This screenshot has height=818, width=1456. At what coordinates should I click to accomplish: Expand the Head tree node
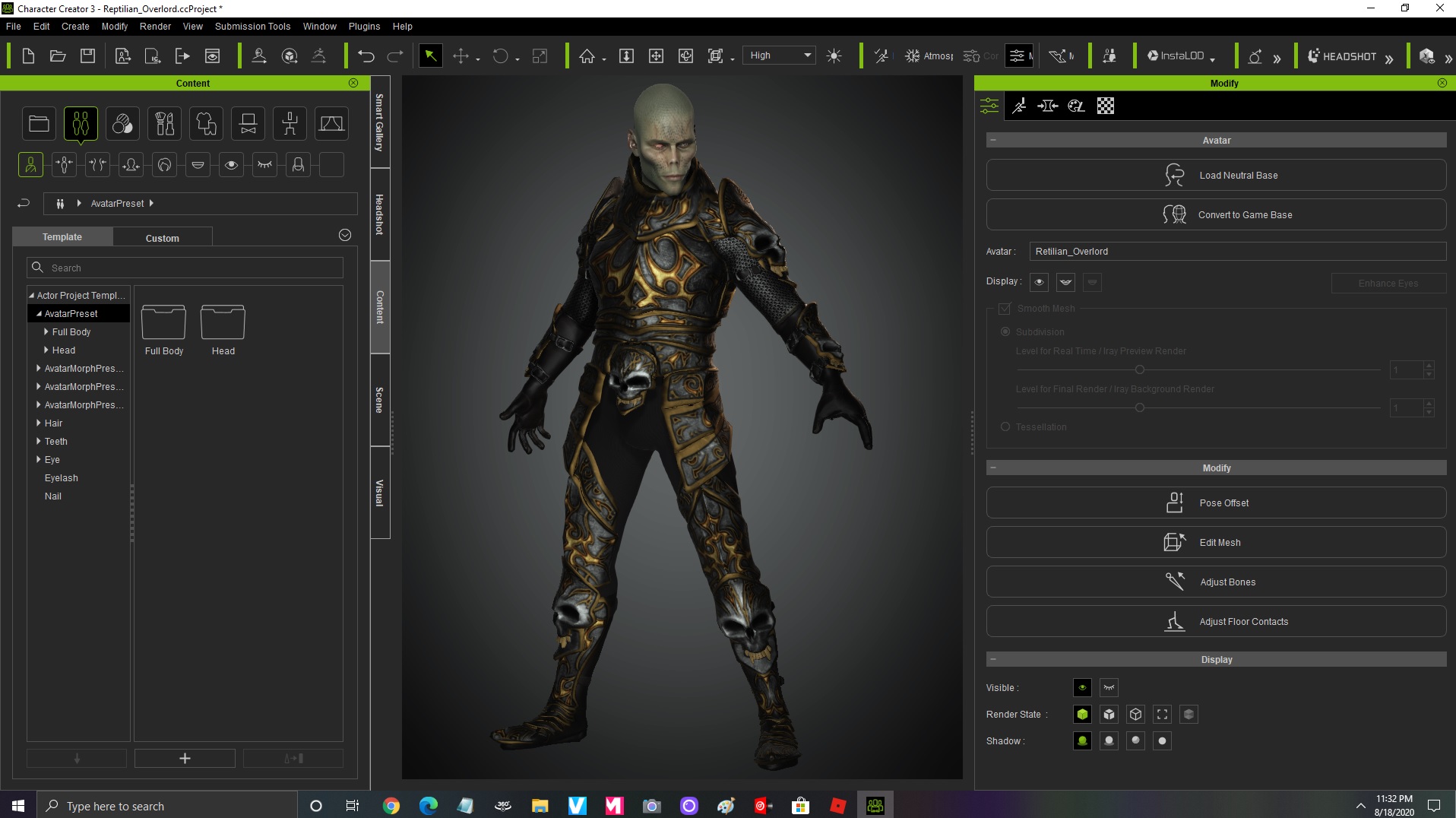click(46, 350)
